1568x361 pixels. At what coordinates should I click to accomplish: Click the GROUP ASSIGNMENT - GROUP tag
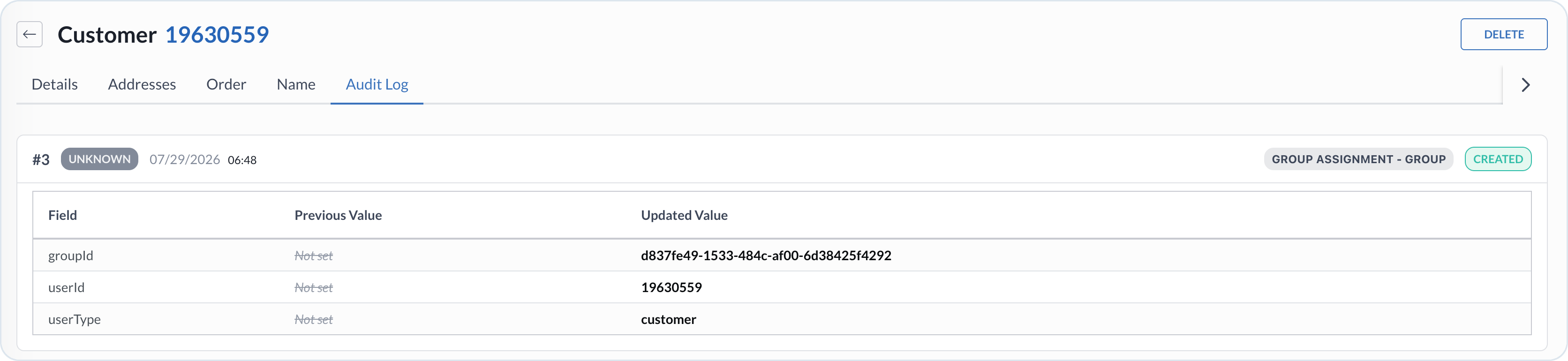pos(1358,159)
